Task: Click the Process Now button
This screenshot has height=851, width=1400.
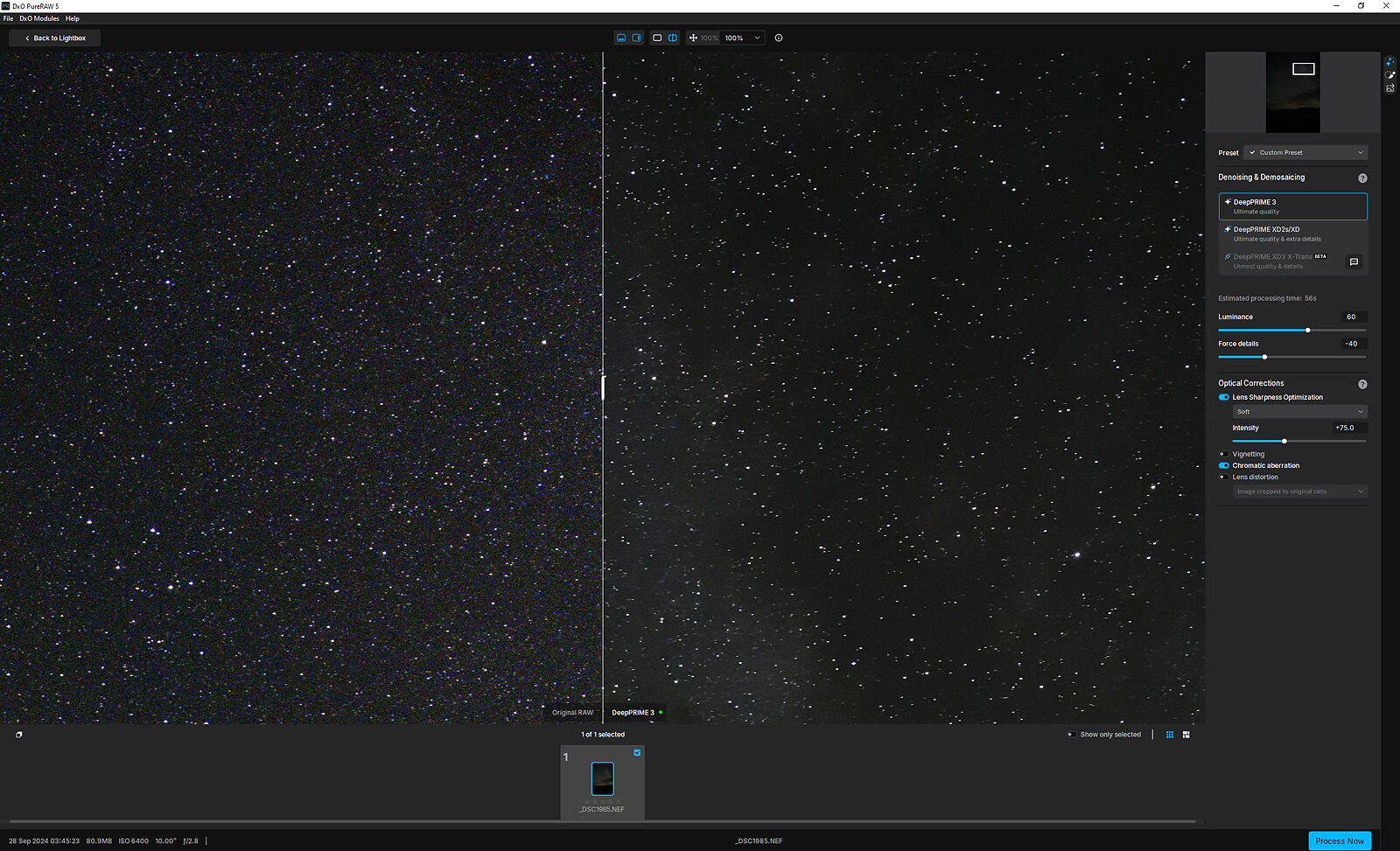Action: coord(1340,841)
